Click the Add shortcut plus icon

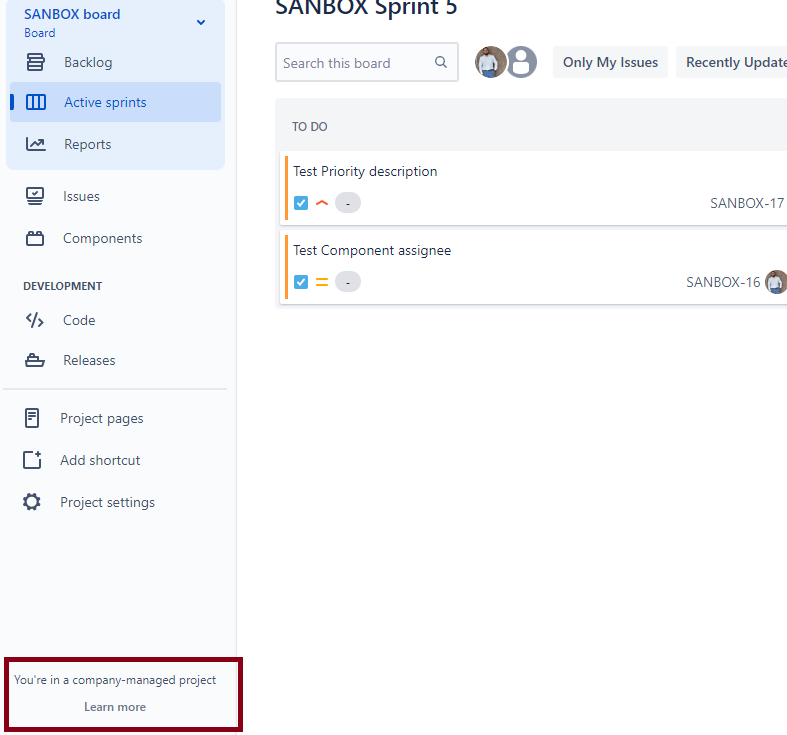click(32, 460)
